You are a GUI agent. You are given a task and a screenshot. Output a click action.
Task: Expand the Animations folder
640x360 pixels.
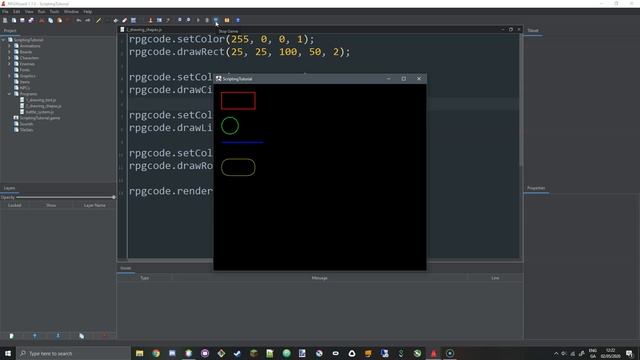(9, 46)
